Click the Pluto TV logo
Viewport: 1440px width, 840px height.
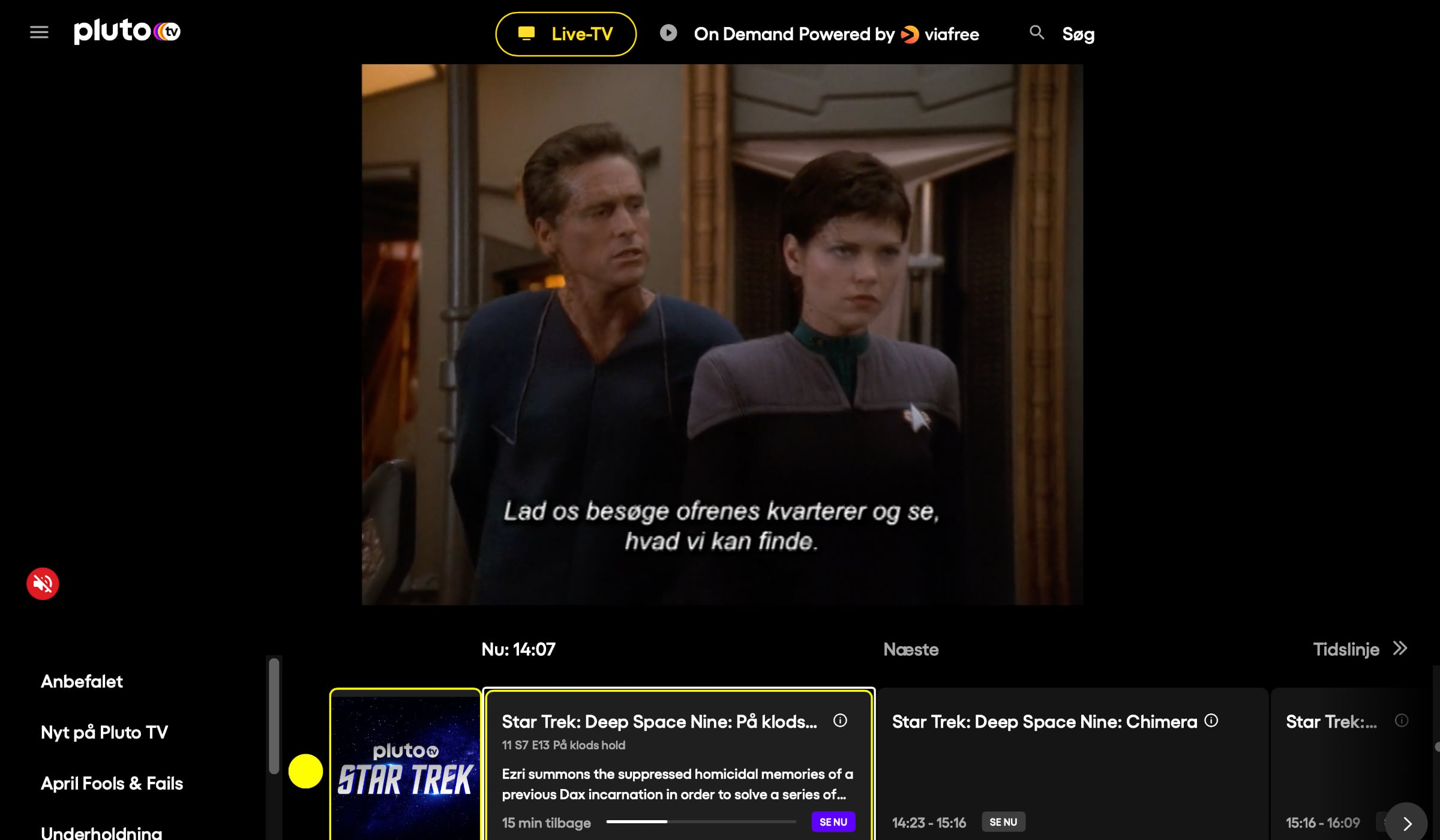[127, 31]
